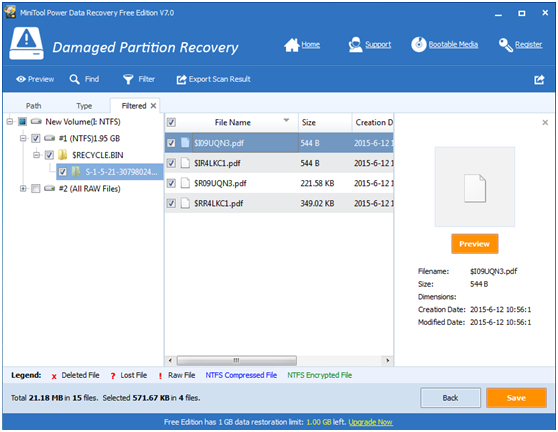Click the scrollbar right arrow
Viewport: 558px width, 432px height.
click(x=388, y=360)
